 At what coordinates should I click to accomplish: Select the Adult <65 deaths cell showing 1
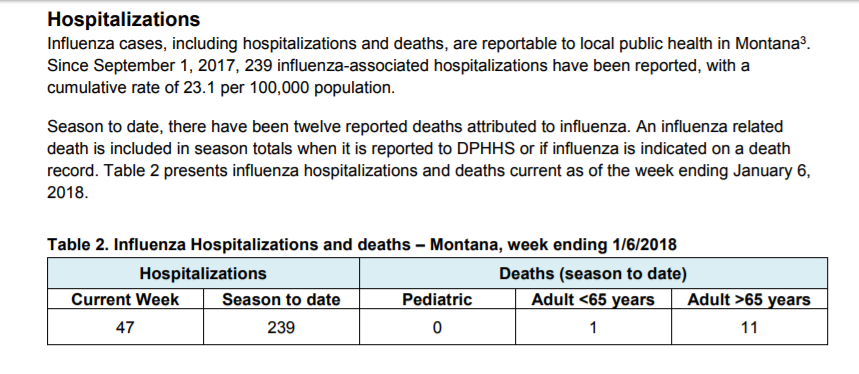593,327
